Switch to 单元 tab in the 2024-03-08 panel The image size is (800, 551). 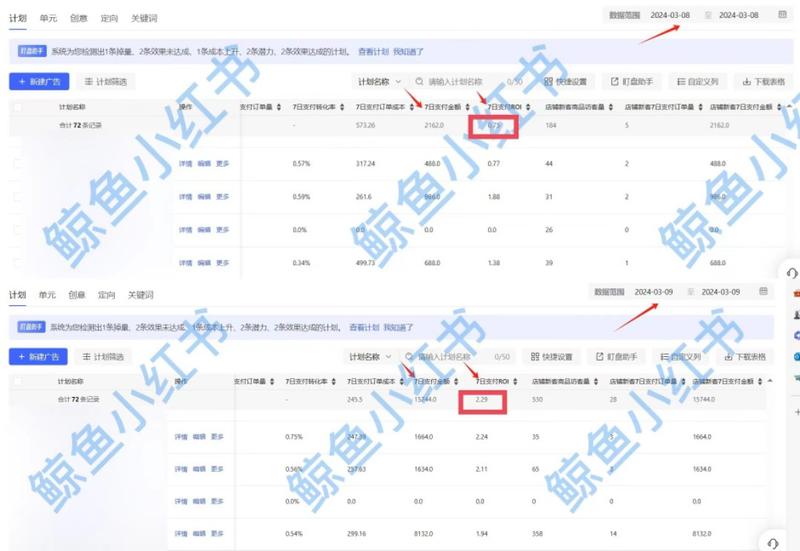coord(48,18)
